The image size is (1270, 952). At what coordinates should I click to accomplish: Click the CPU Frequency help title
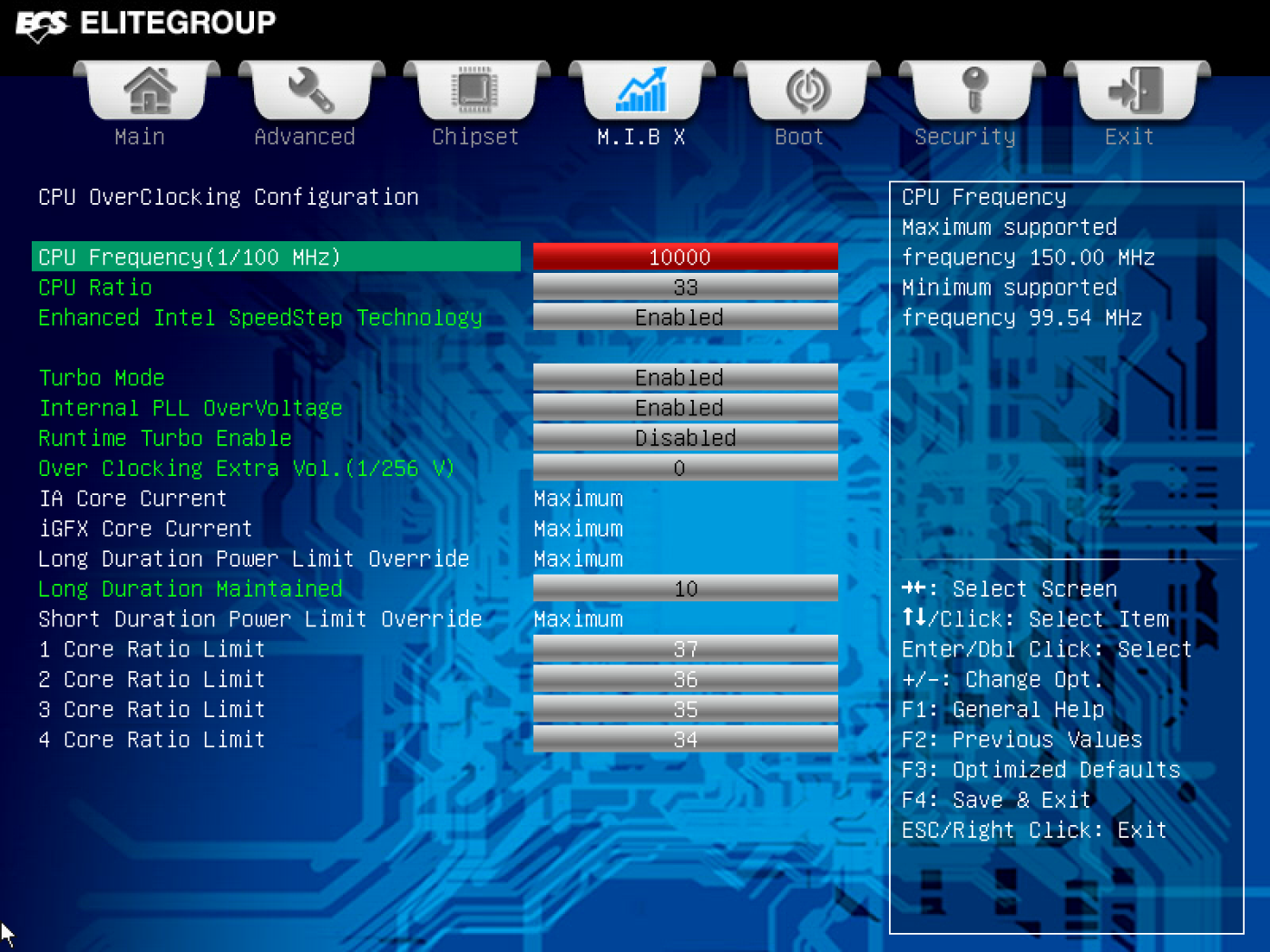984,197
